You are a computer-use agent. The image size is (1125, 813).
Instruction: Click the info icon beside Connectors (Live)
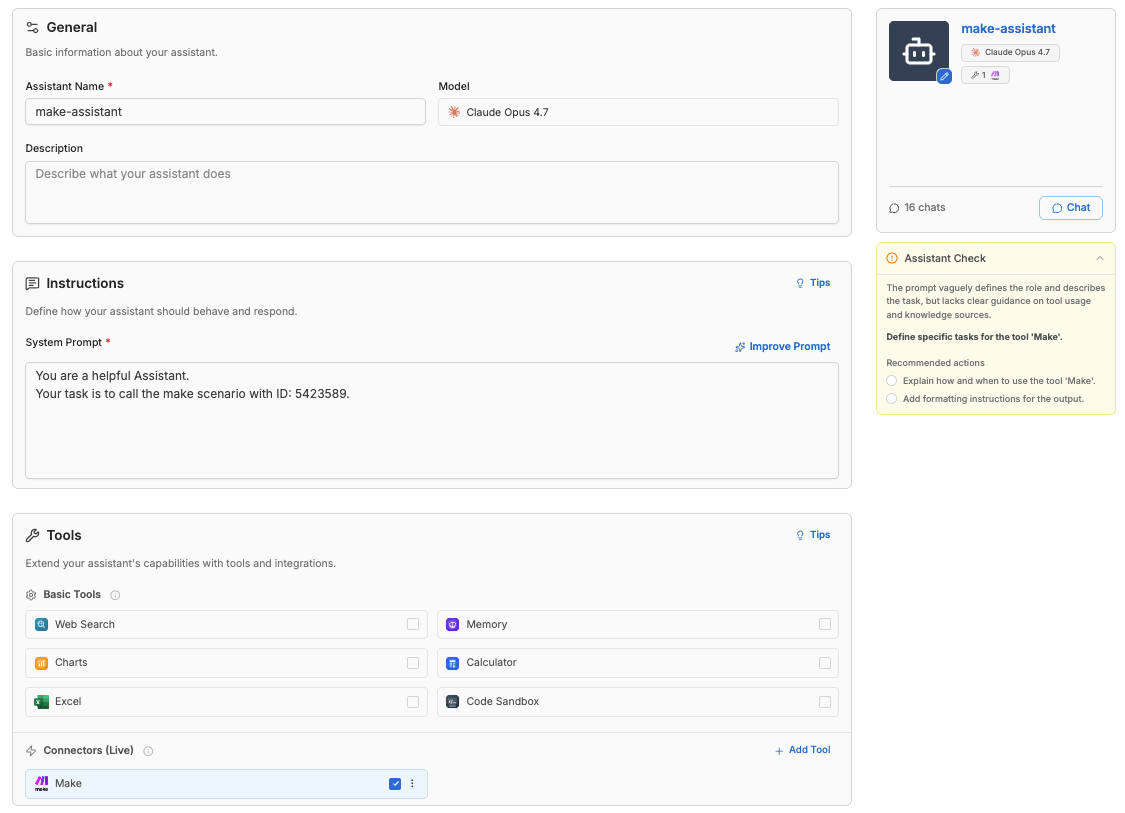tap(148, 751)
